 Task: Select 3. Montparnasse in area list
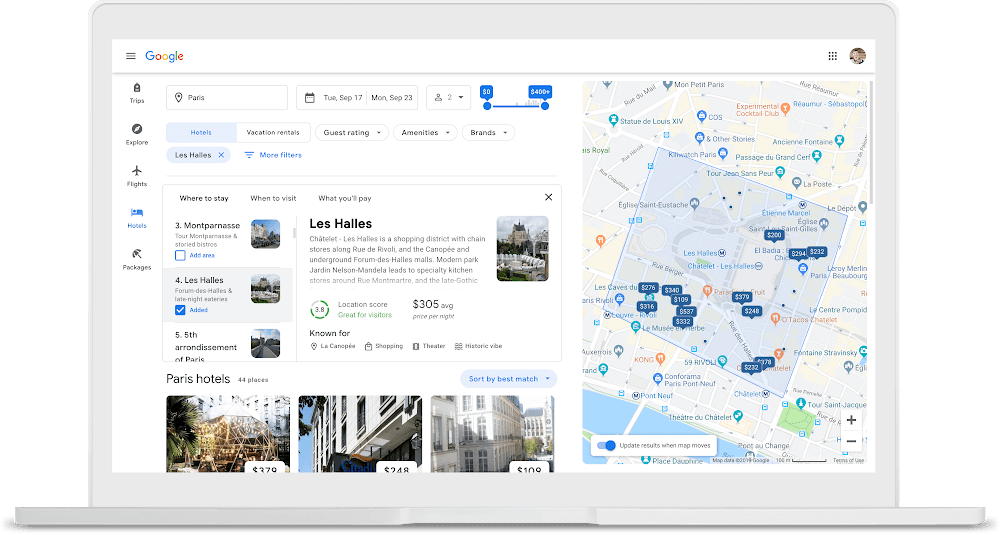[x=228, y=240]
